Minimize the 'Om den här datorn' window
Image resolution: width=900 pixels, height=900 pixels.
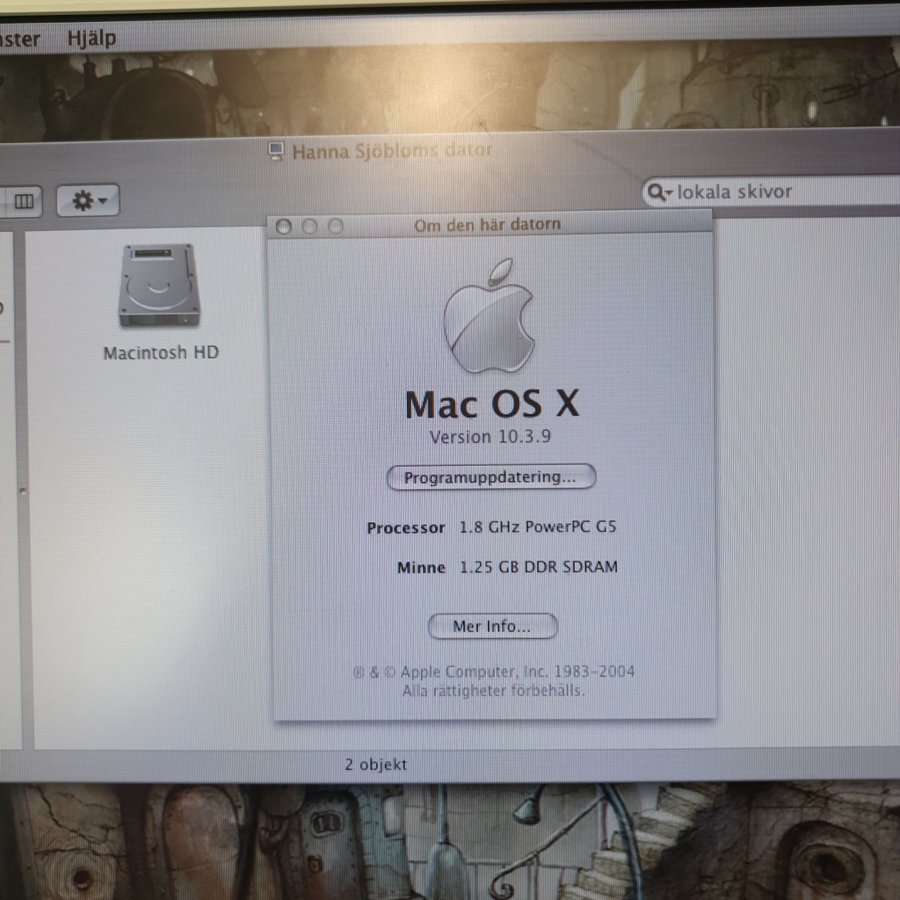pos(309,227)
